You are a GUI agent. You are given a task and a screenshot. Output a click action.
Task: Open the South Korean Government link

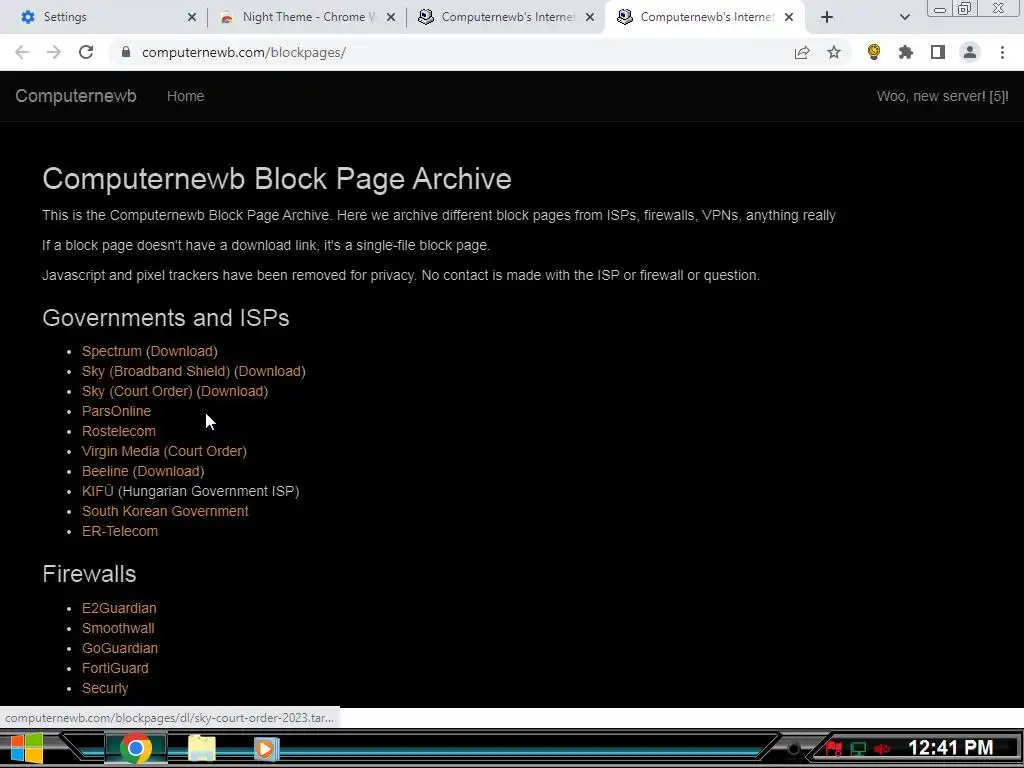point(165,511)
